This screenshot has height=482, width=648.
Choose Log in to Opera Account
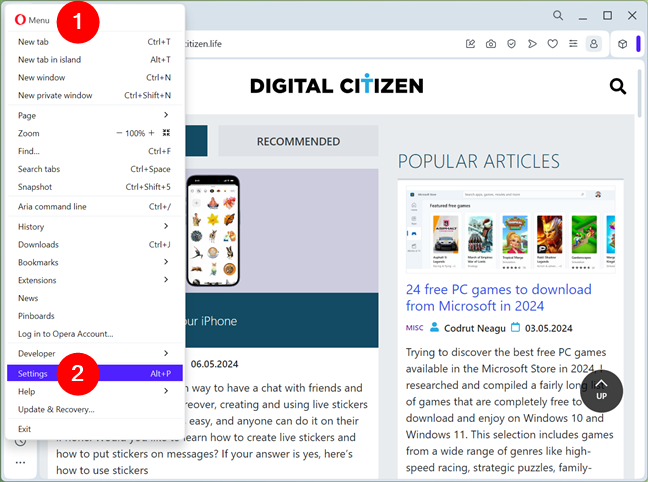click(95, 334)
